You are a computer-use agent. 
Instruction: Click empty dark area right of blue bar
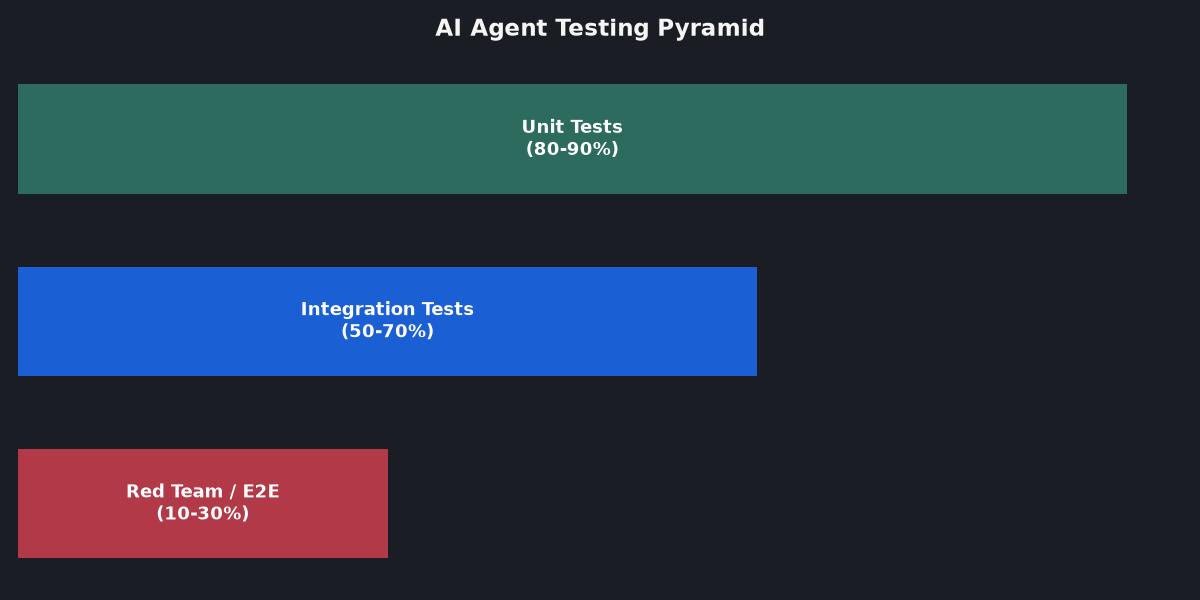(x=975, y=321)
